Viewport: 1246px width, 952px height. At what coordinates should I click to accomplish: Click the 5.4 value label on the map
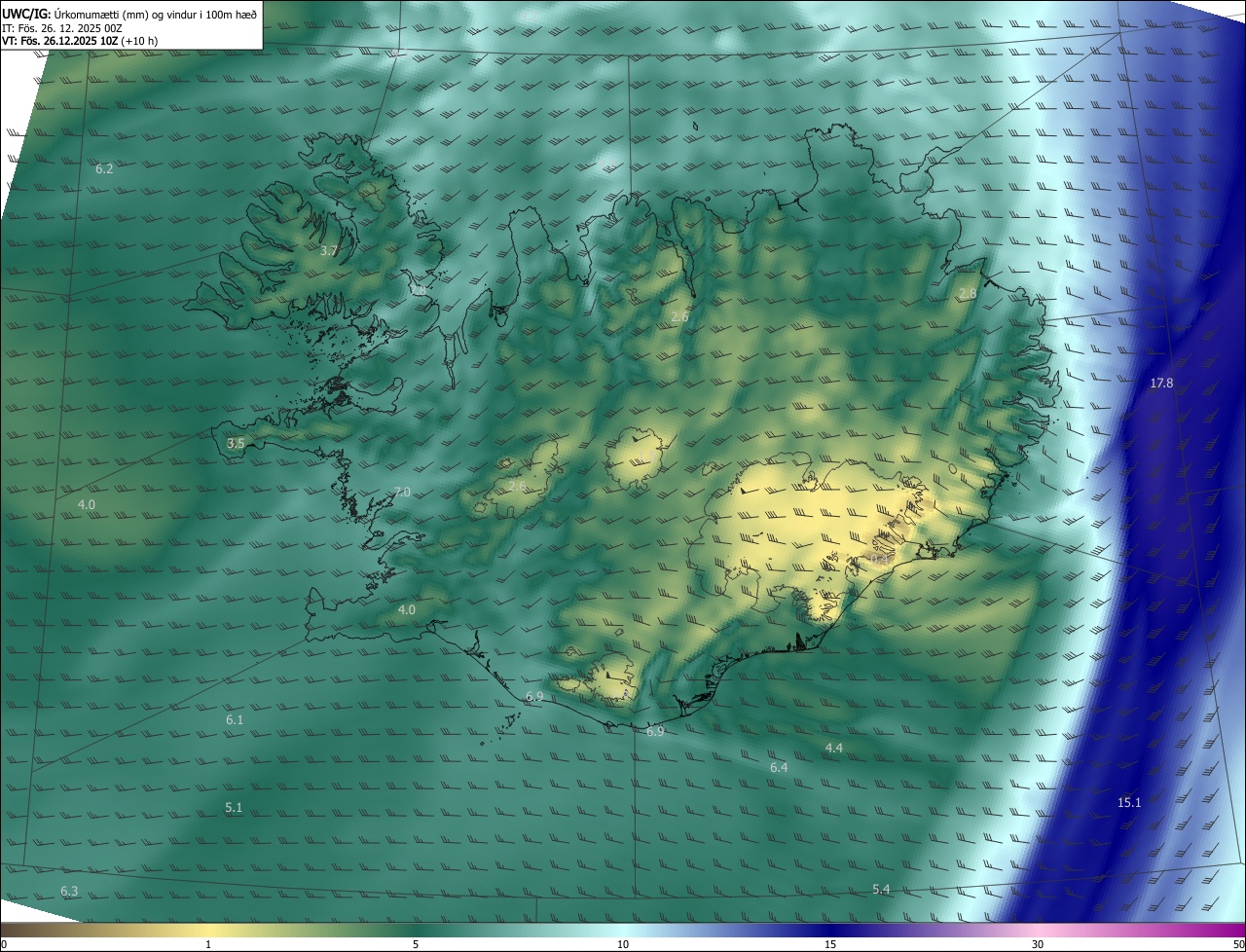point(881,889)
